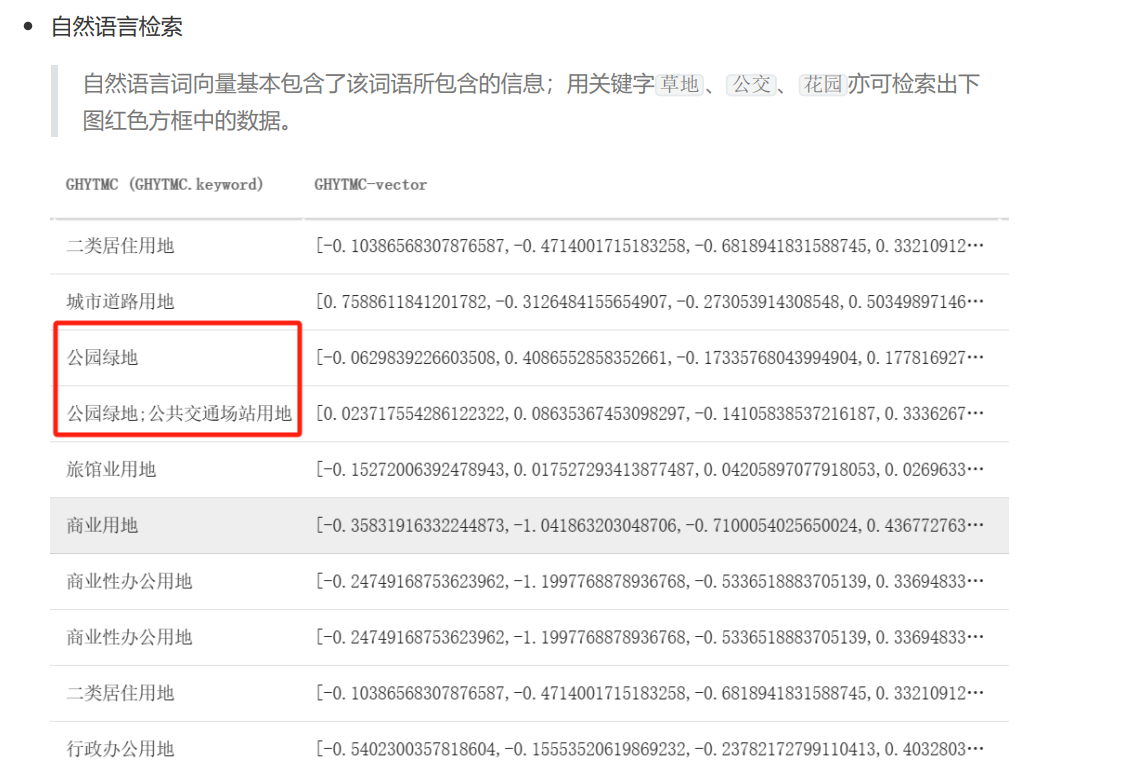Select the 行政办公用地 table cell

pyautogui.click(x=120, y=749)
